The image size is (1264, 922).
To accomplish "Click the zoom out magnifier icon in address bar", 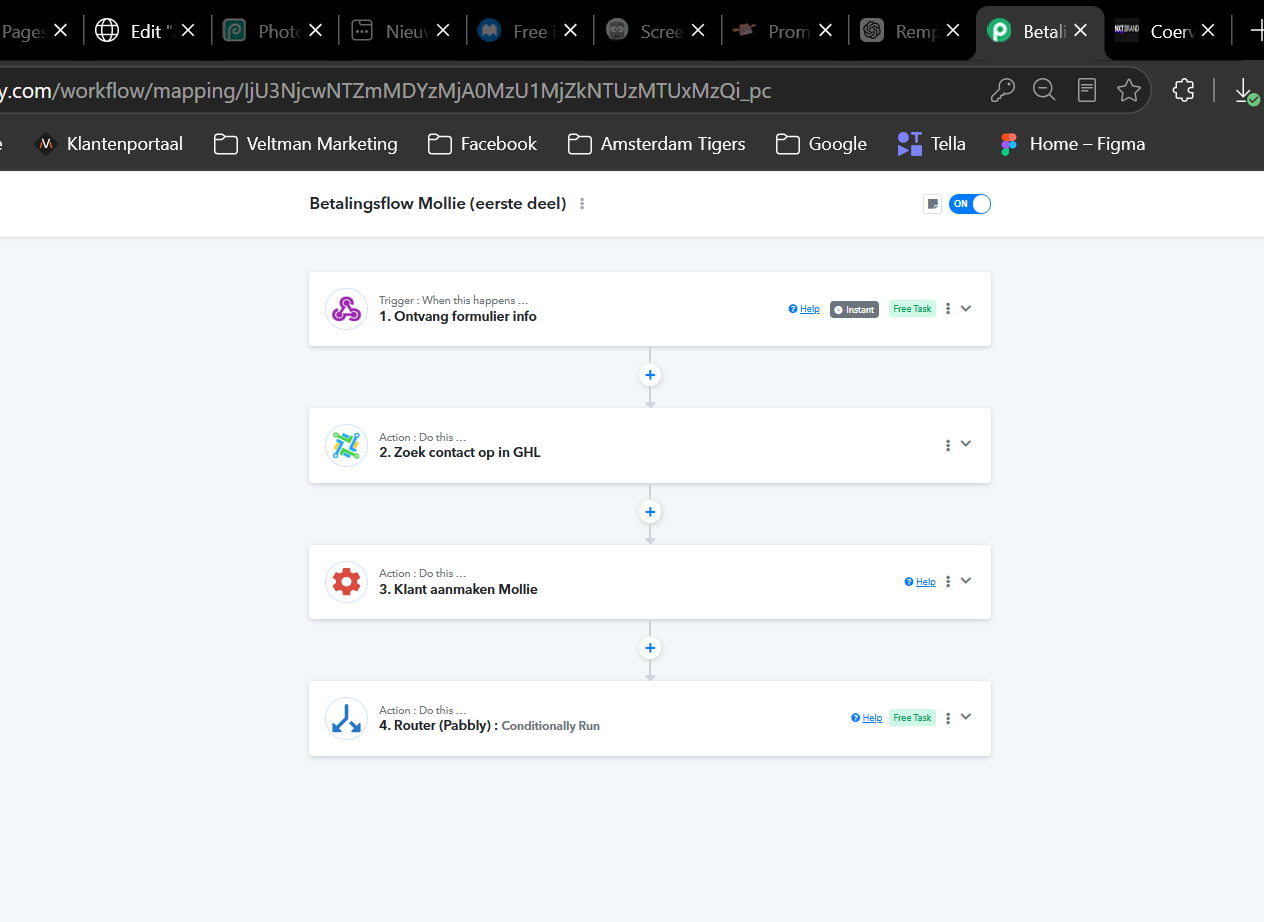I will pyautogui.click(x=1044, y=91).
